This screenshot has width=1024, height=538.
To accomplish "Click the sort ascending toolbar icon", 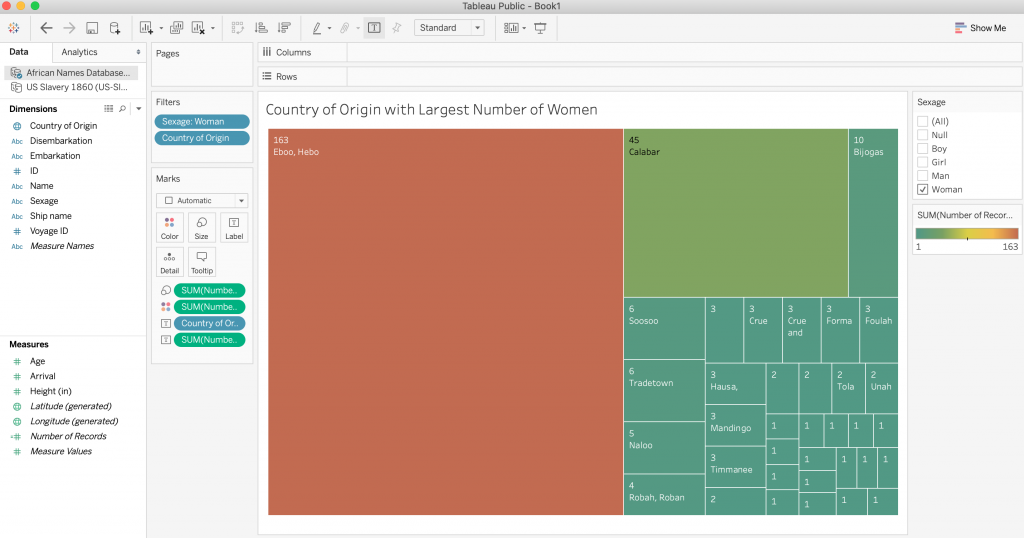I will (x=261, y=28).
